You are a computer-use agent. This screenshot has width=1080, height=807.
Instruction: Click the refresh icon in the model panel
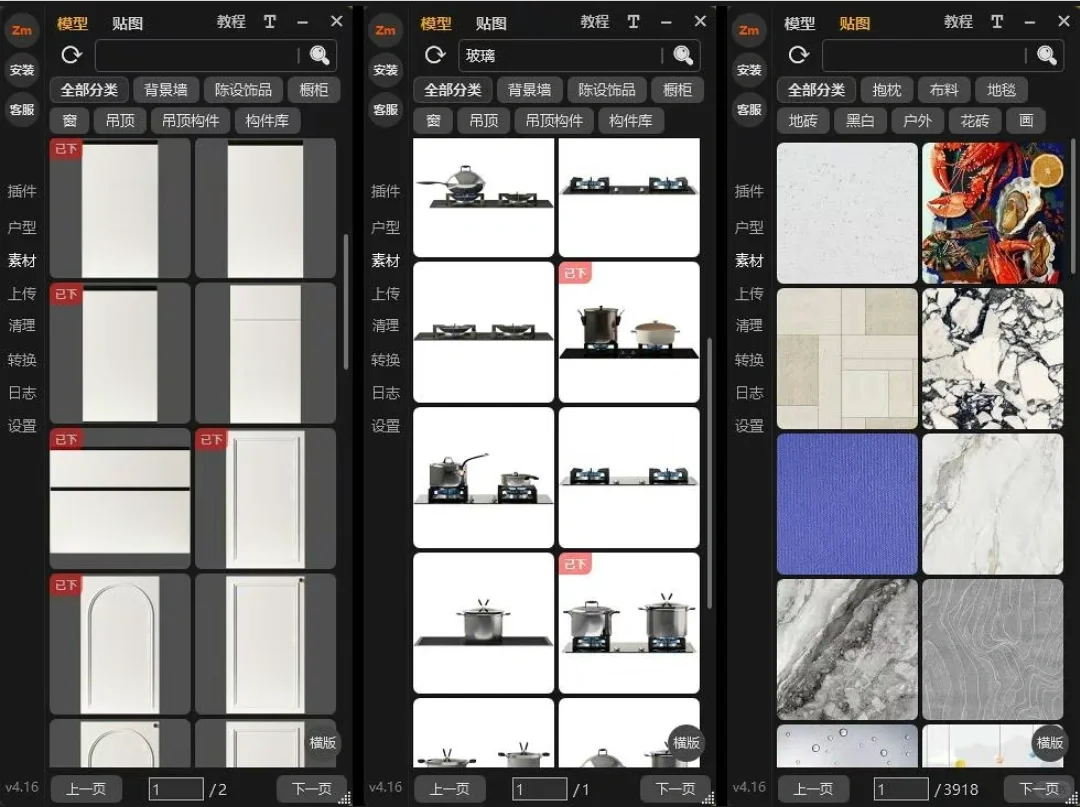tap(70, 55)
